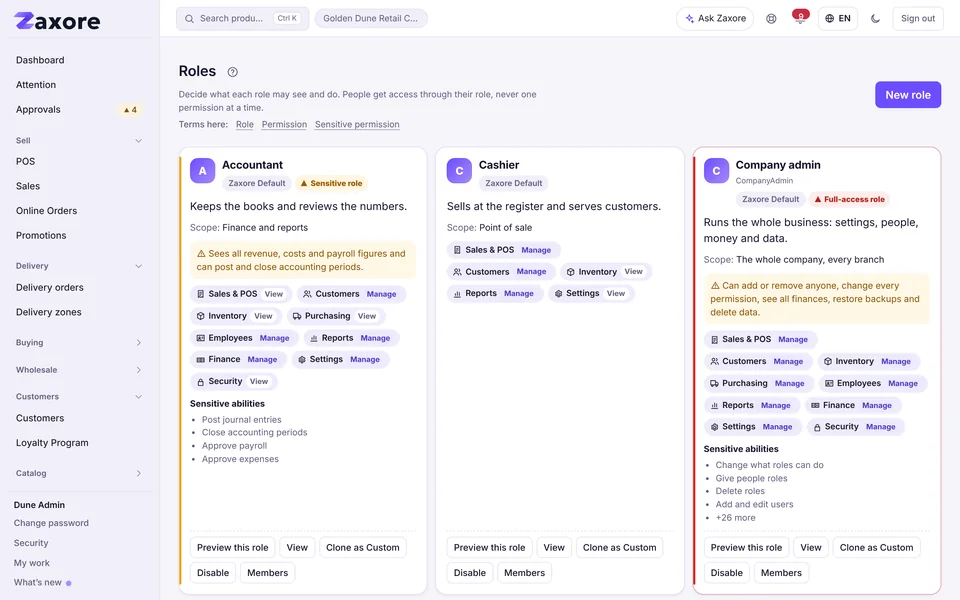
Task: Open Change password in sidebar footer
Action: point(51,523)
